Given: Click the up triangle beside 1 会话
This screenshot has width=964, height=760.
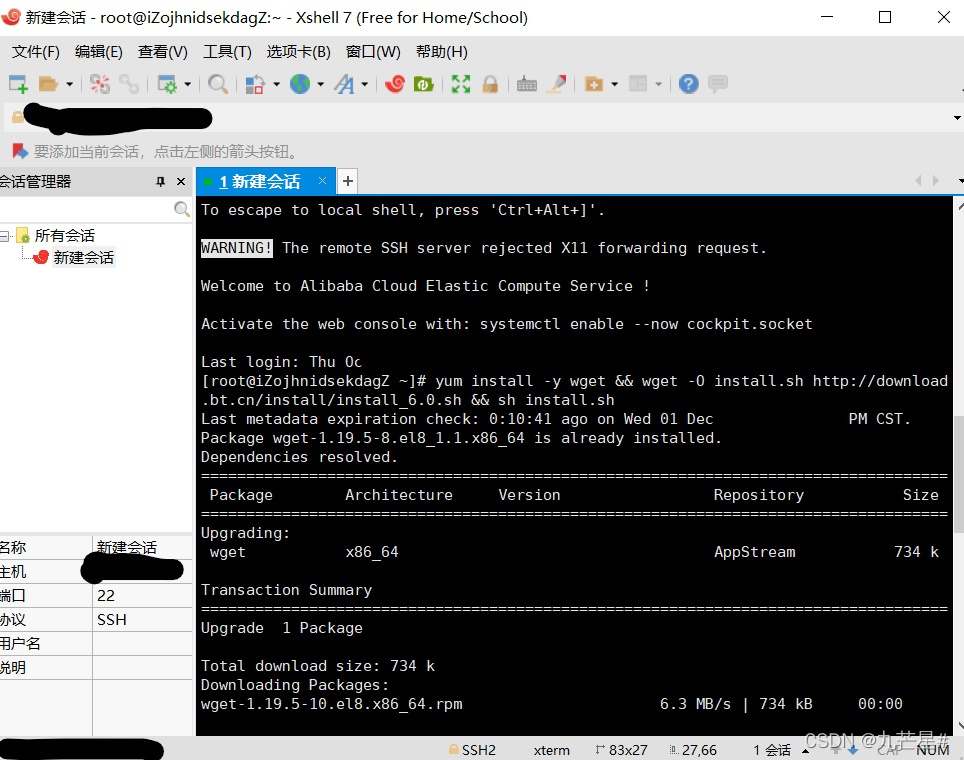Looking at the screenshot, I should pos(805,751).
